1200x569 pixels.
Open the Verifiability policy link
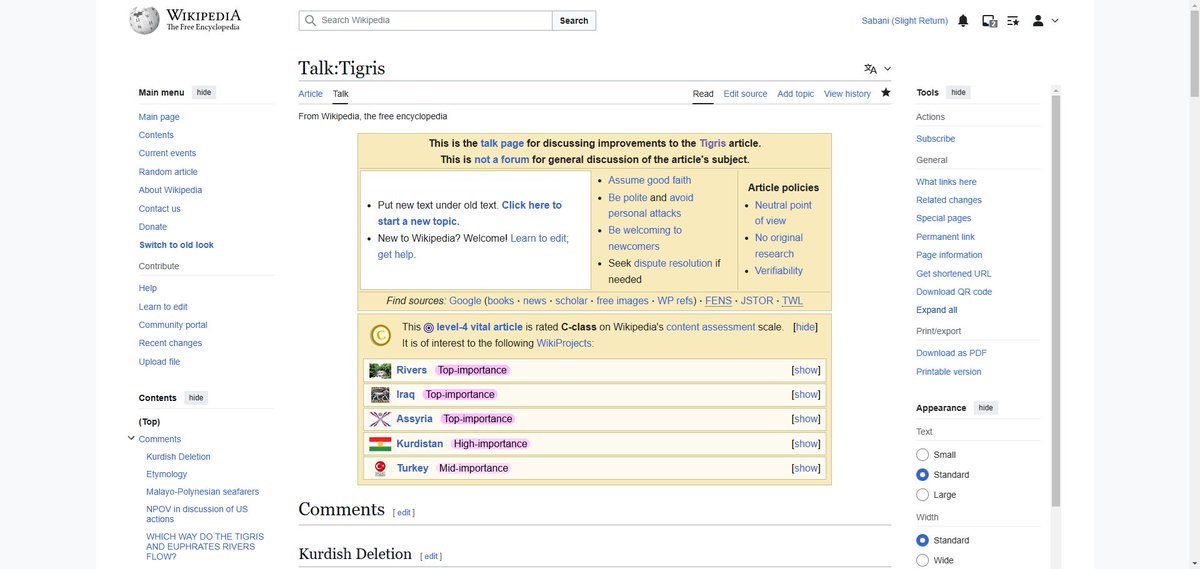pos(779,271)
